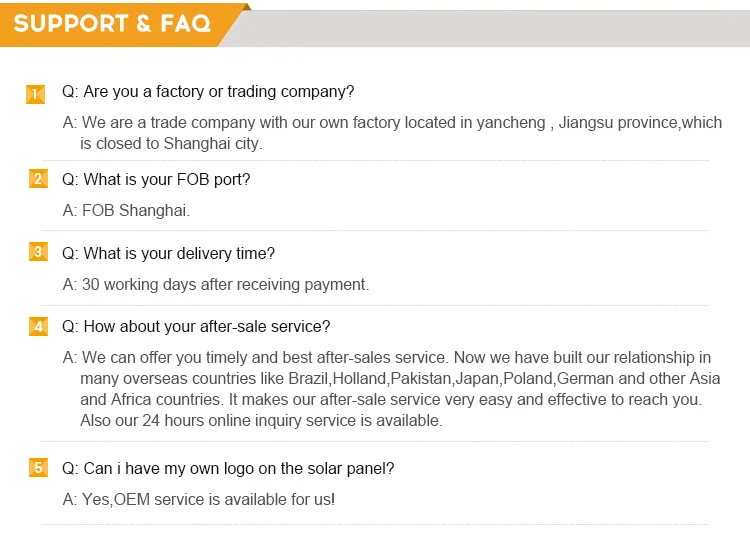This screenshot has width=750, height=559.
Task: Click the FOB Shanghai answer
Action: point(126,211)
